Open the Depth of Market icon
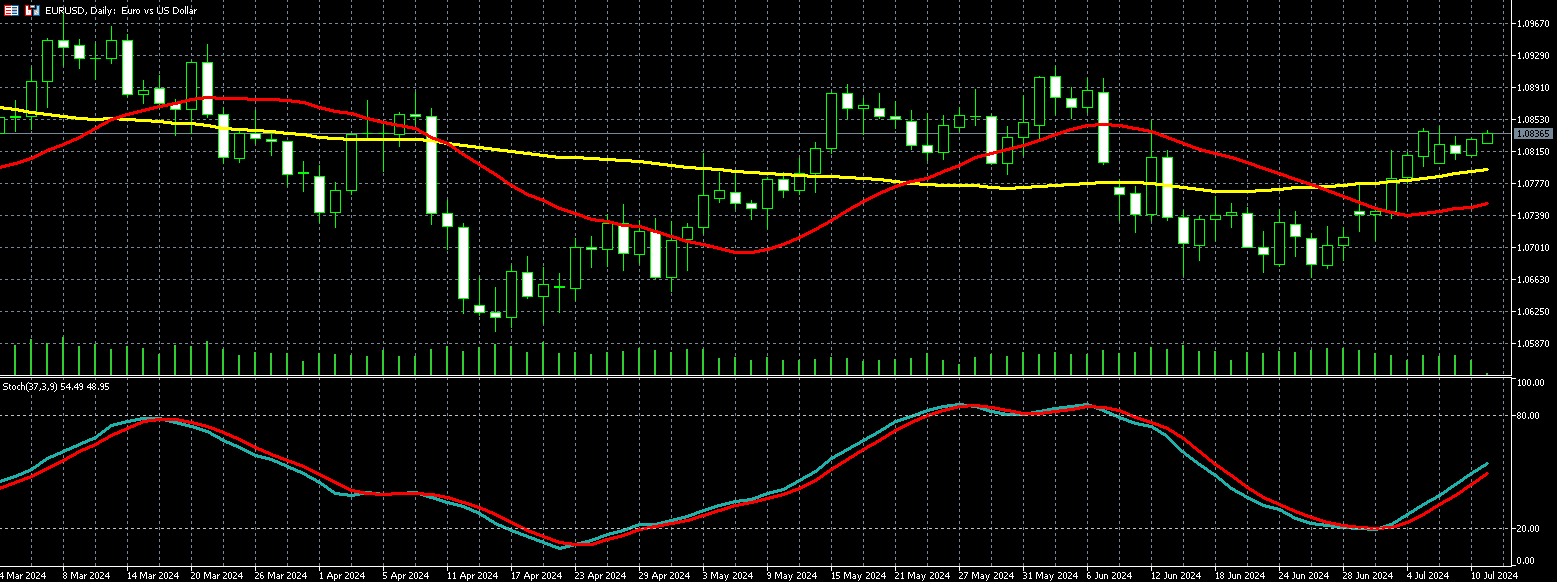 click(x=12, y=10)
